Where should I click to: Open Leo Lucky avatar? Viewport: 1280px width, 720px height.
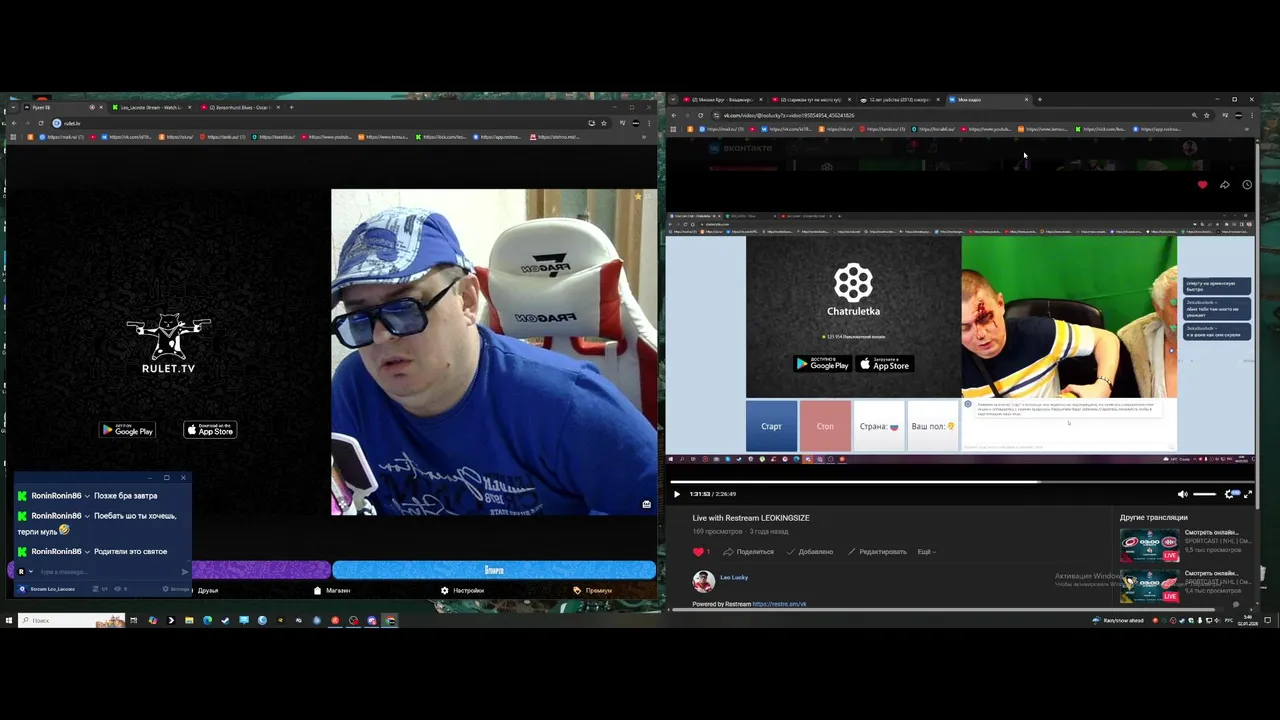click(x=703, y=581)
